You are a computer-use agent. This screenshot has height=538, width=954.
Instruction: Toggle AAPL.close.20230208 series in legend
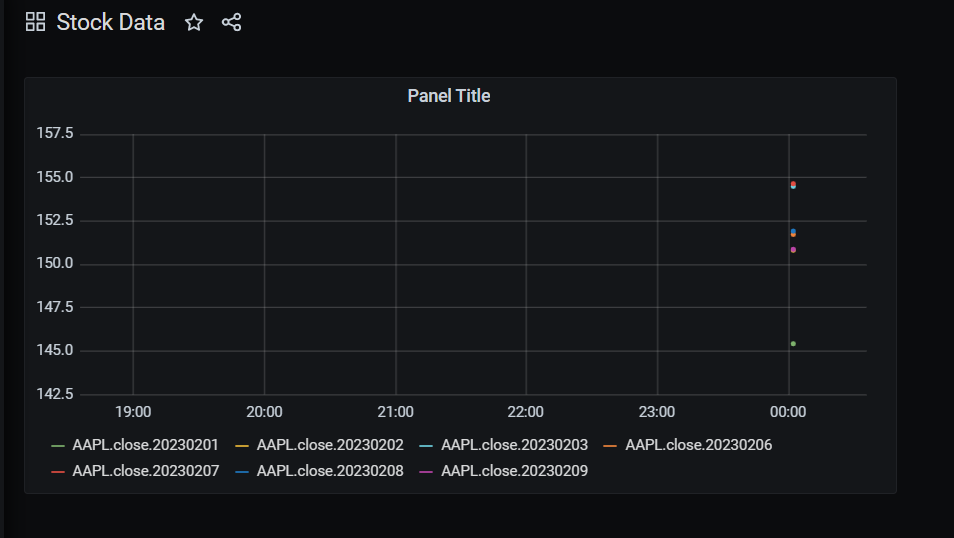[x=330, y=471]
